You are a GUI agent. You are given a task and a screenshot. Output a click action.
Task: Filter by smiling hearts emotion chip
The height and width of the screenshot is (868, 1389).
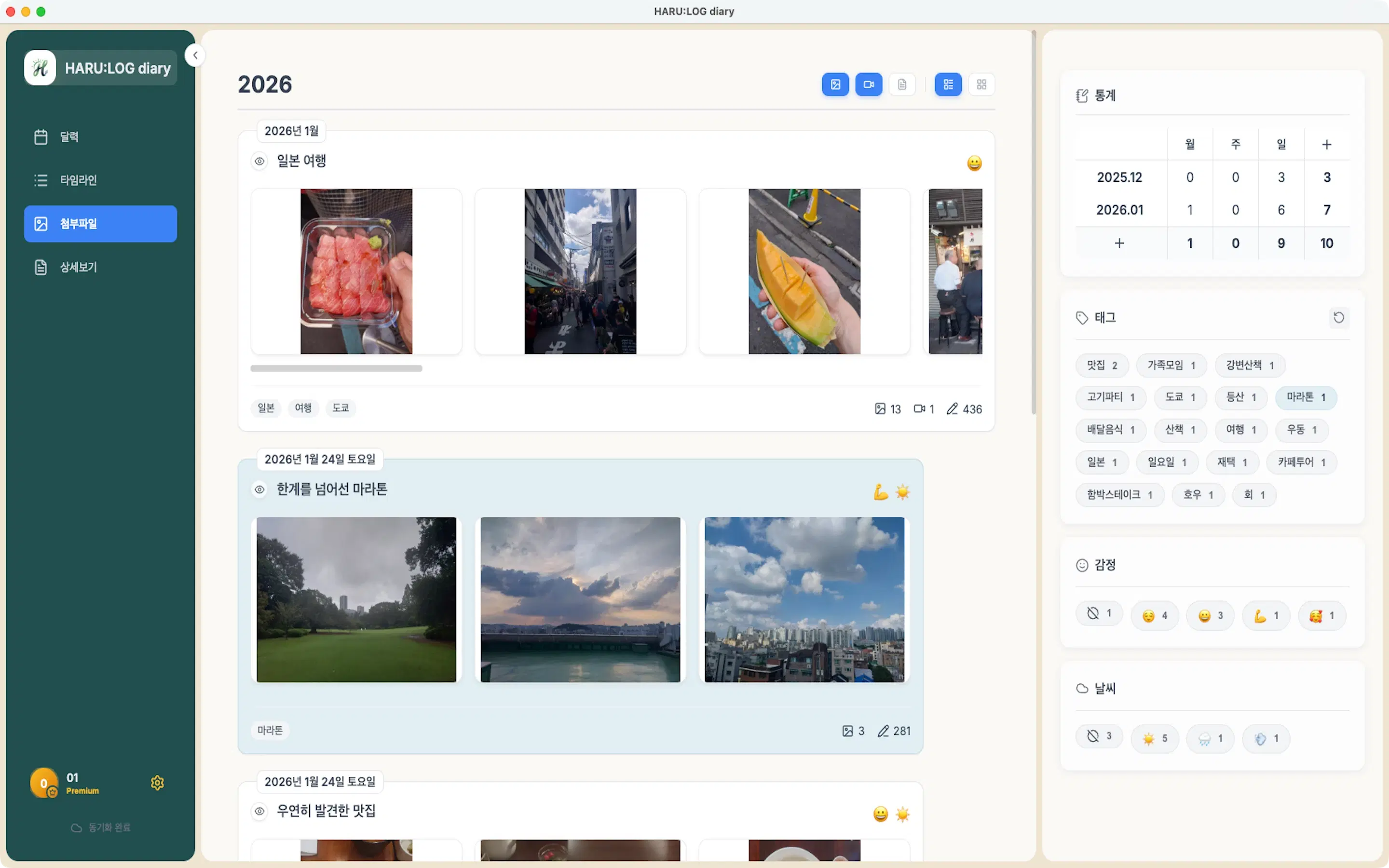tap(1322, 616)
